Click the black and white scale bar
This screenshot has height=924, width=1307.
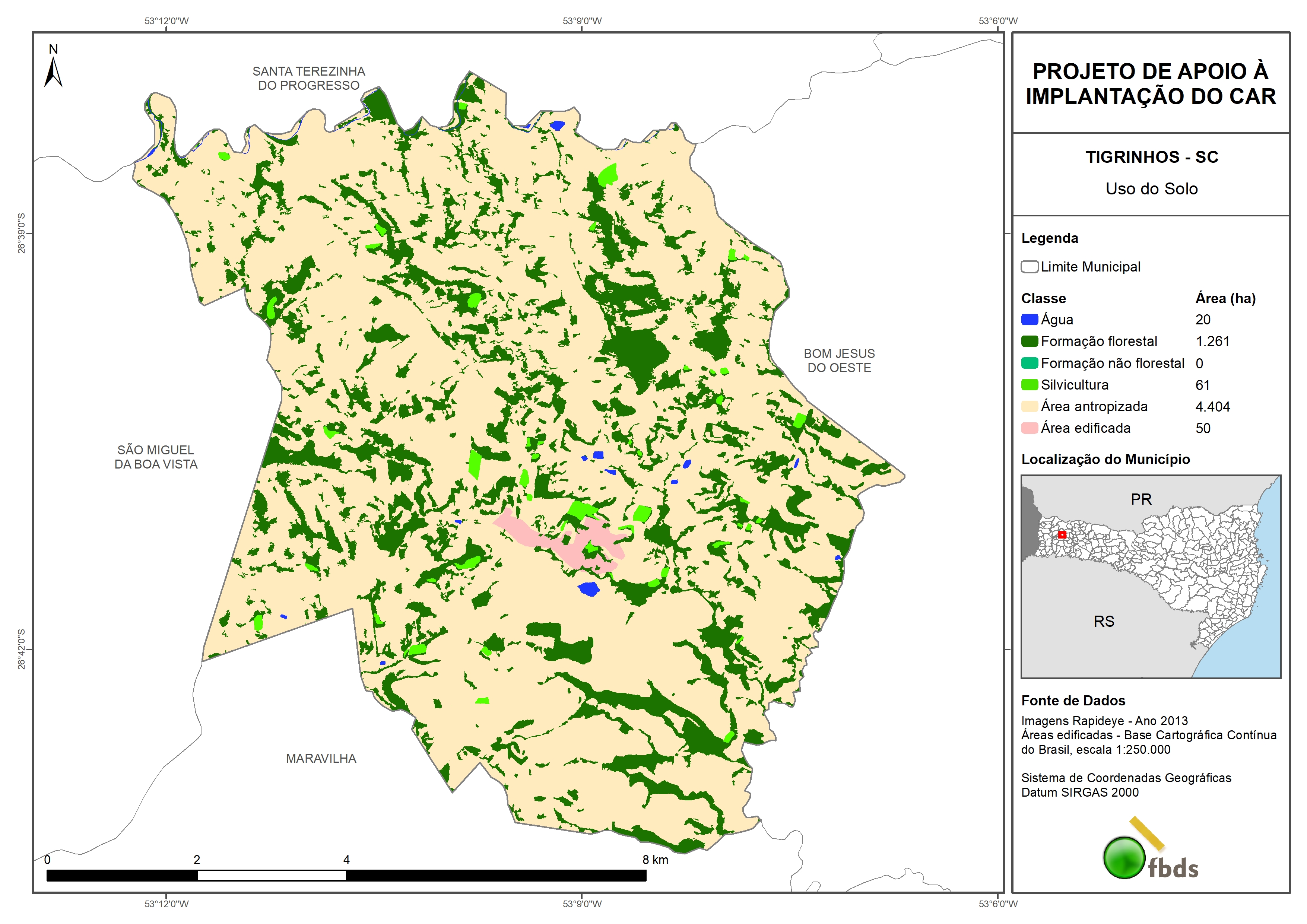[346, 875]
